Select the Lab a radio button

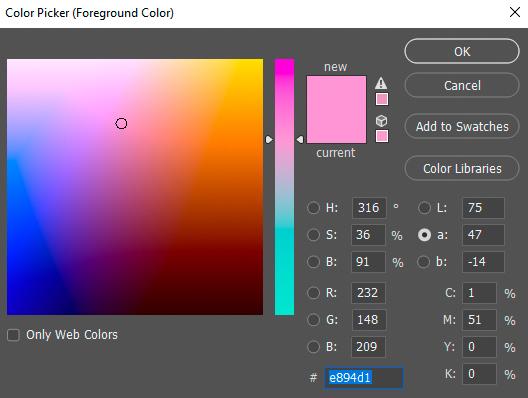coord(424,235)
